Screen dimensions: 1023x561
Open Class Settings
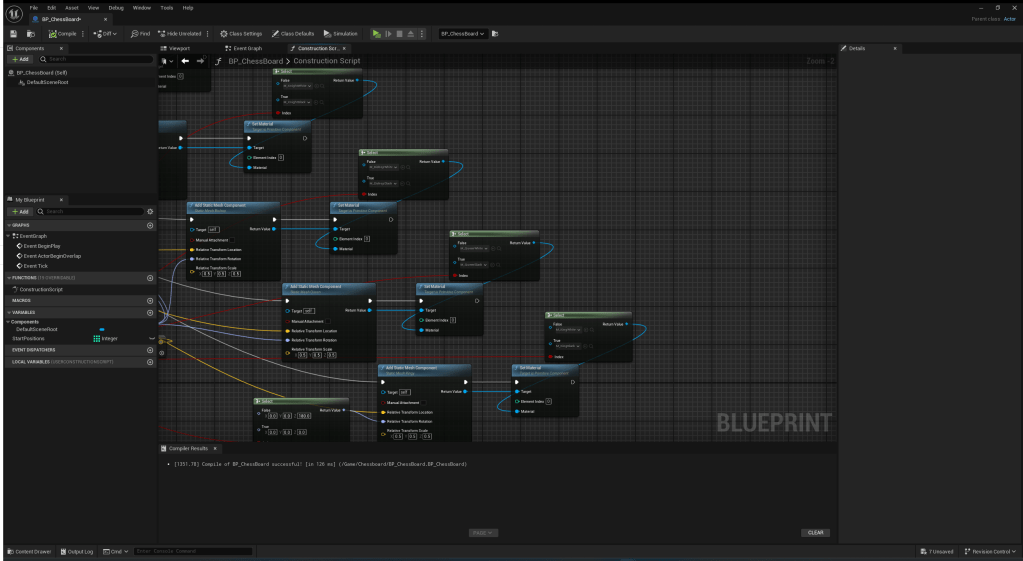click(240, 33)
